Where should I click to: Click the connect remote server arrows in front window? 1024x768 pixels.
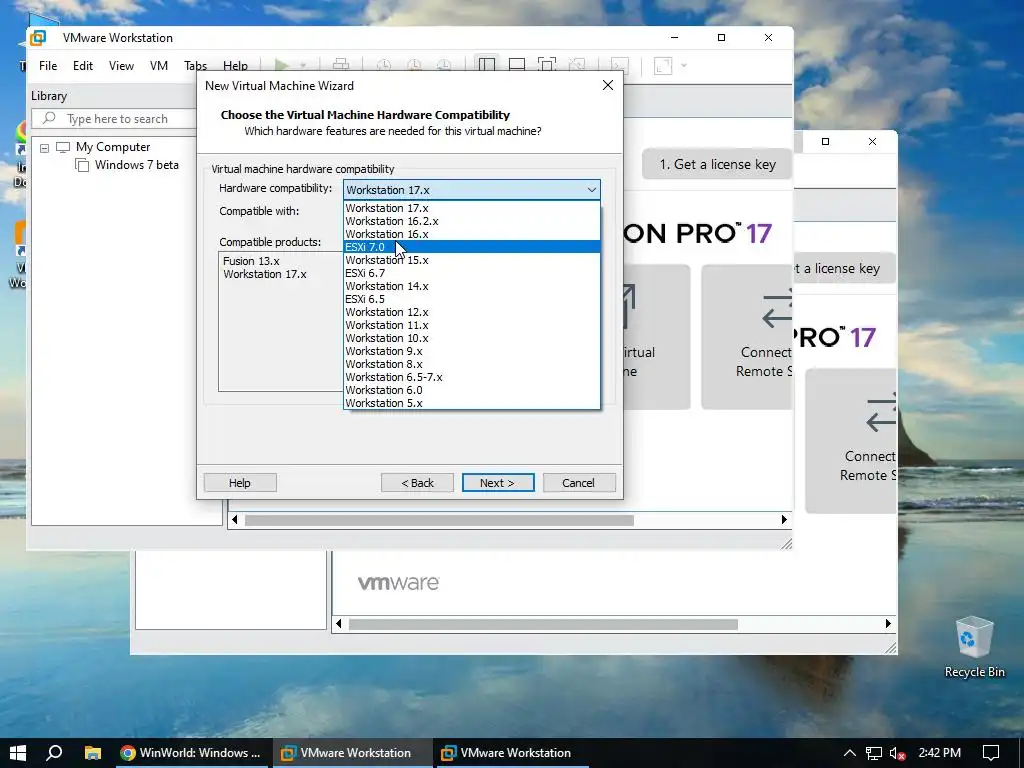[x=777, y=310]
